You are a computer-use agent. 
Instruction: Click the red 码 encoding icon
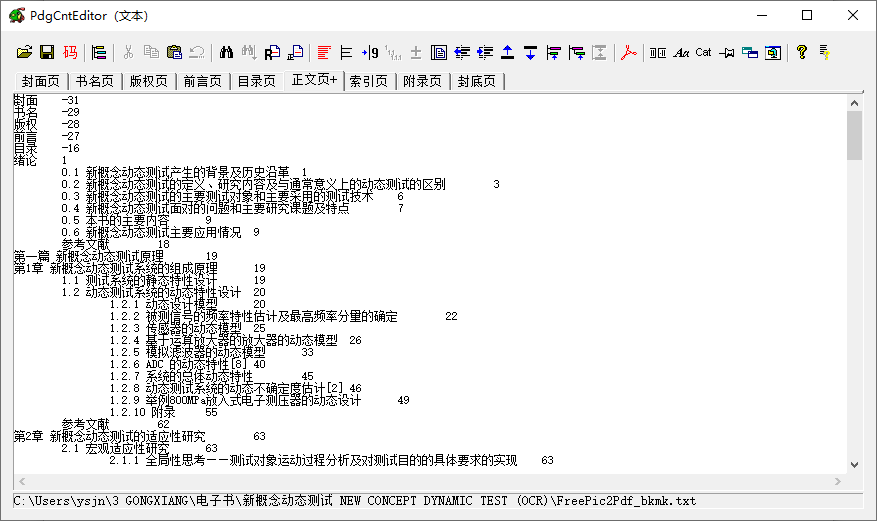point(70,53)
